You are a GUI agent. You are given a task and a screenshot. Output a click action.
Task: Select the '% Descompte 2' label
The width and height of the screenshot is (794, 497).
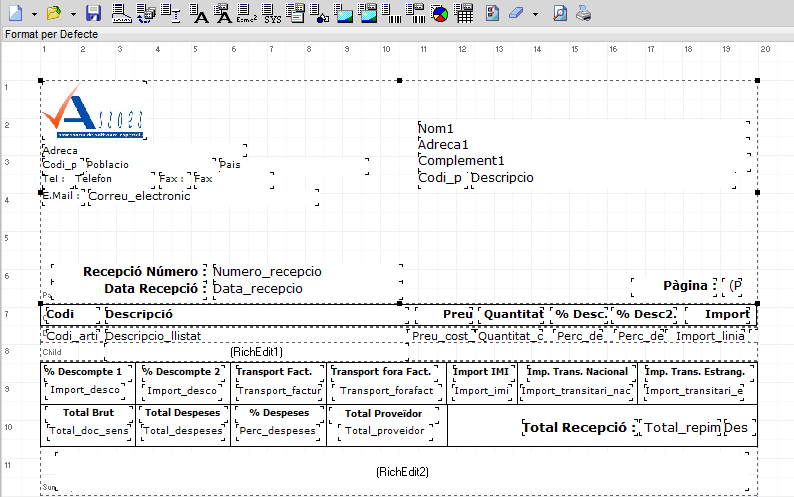(182, 372)
